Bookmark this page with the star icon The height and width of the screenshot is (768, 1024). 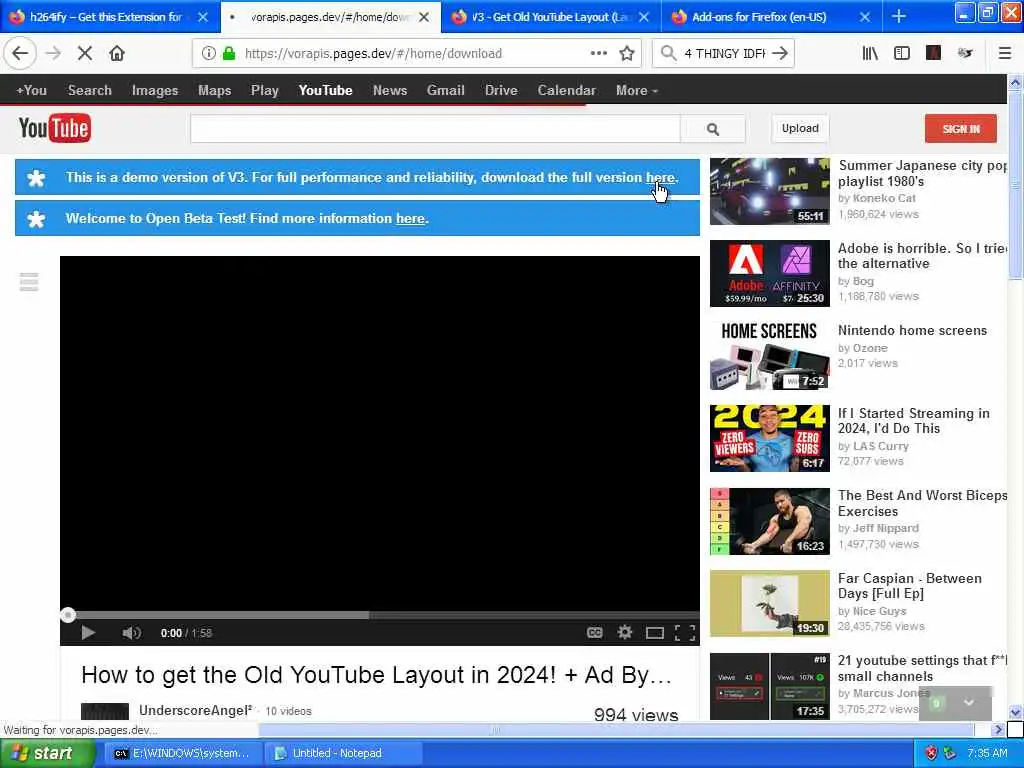[x=627, y=54]
